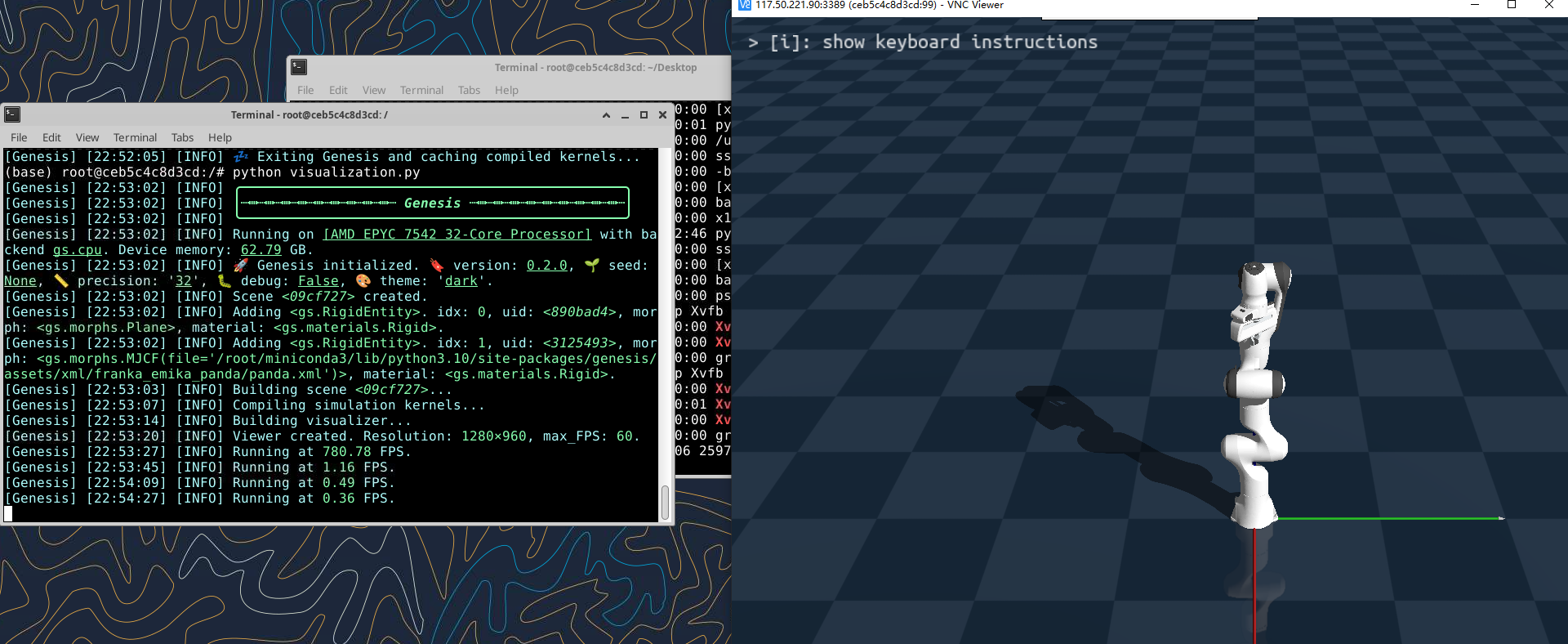Screen dimensions: 1568x644
Task: Open View menu in the ~/Desktop Terminal window
Action: (374, 90)
